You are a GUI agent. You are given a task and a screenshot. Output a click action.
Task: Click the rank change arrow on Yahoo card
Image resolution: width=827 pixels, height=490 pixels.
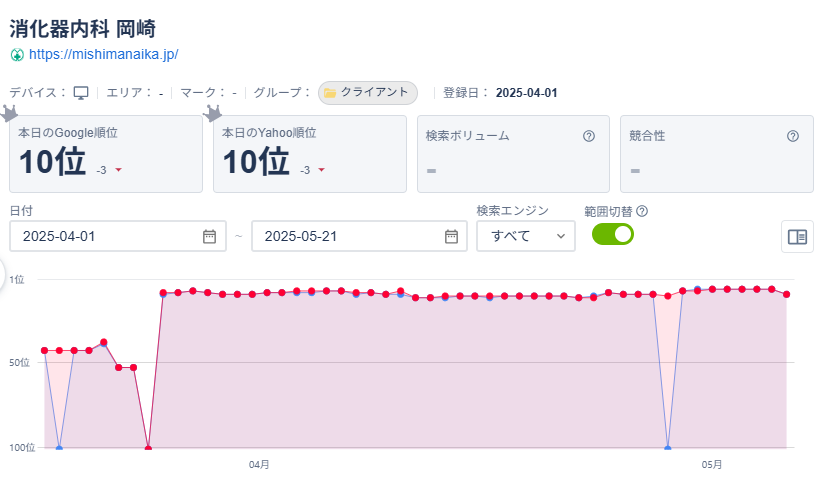click(x=322, y=170)
